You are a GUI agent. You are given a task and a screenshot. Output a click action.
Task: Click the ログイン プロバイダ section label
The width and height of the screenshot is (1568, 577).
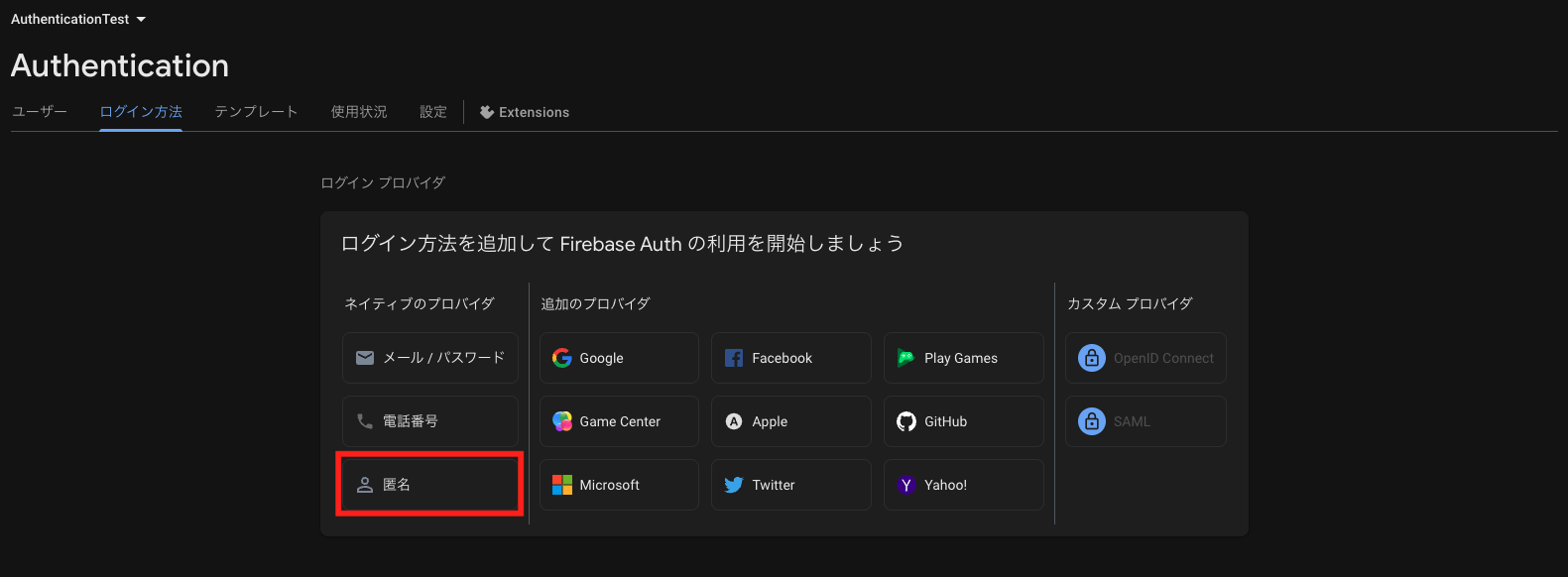click(x=383, y=182)
